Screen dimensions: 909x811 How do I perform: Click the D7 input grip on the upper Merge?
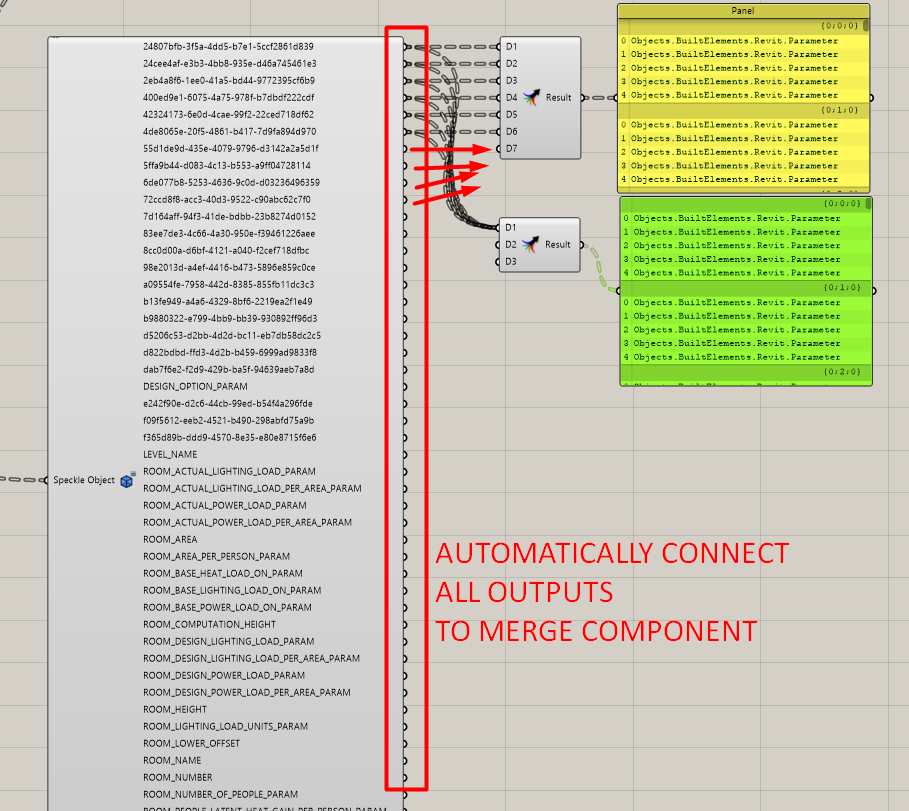(x=497, y=147)
